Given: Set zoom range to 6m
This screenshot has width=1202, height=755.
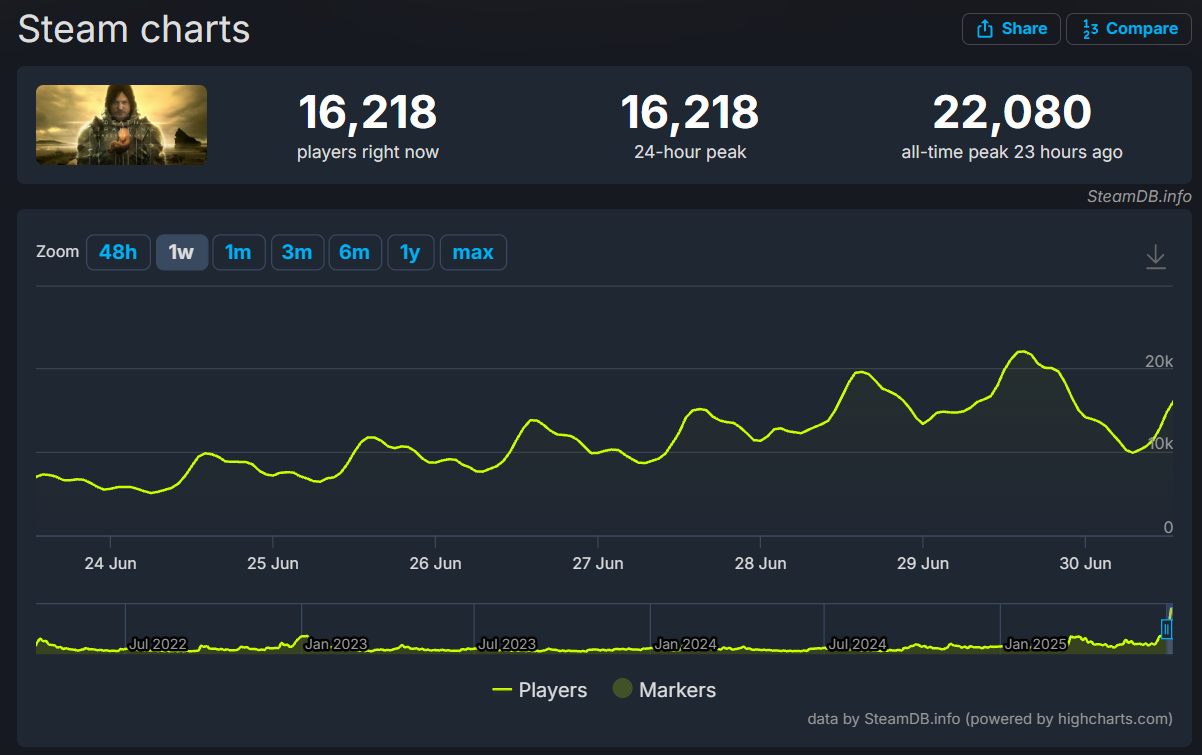Looking at the screenshot, I should [x=355, y=252].
